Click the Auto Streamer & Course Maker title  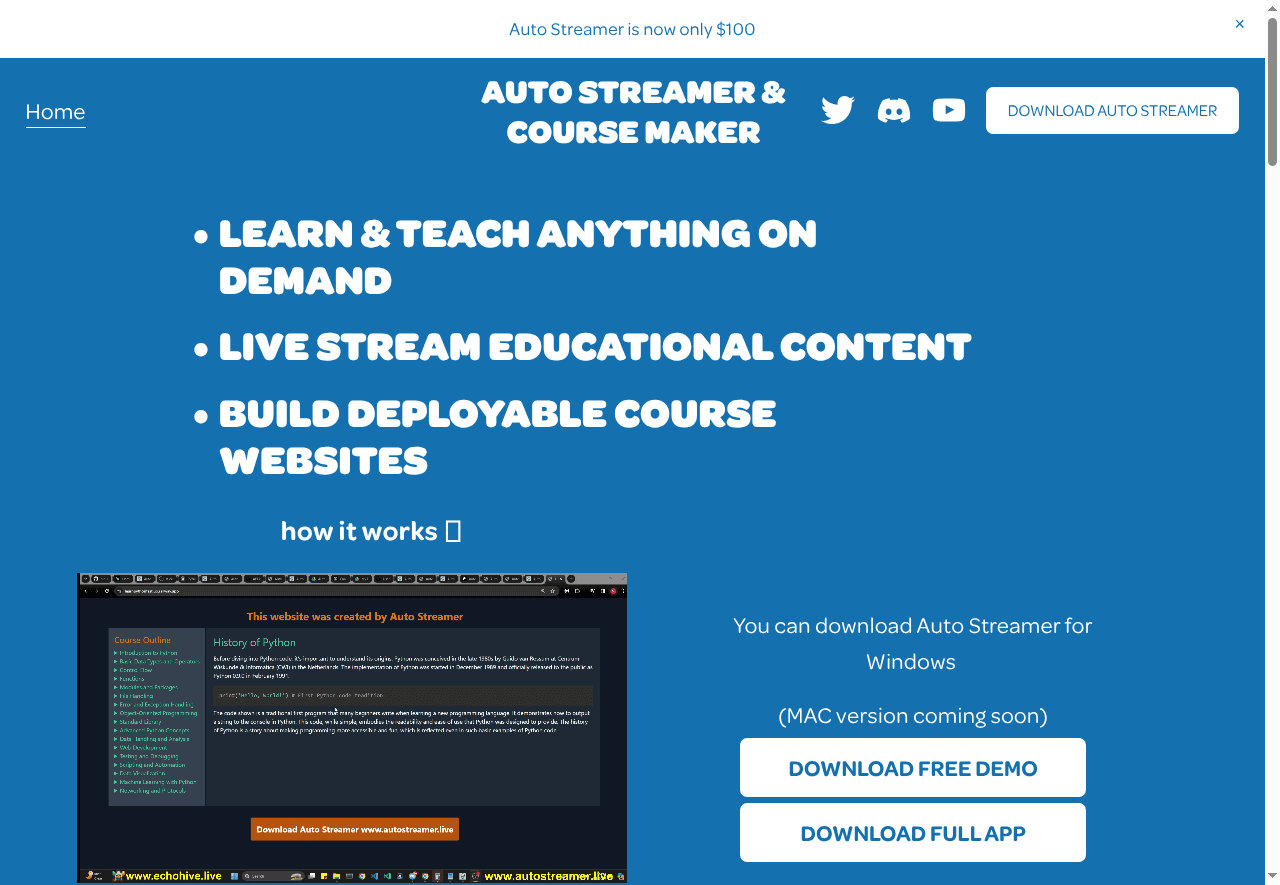[x=633, y=111]
